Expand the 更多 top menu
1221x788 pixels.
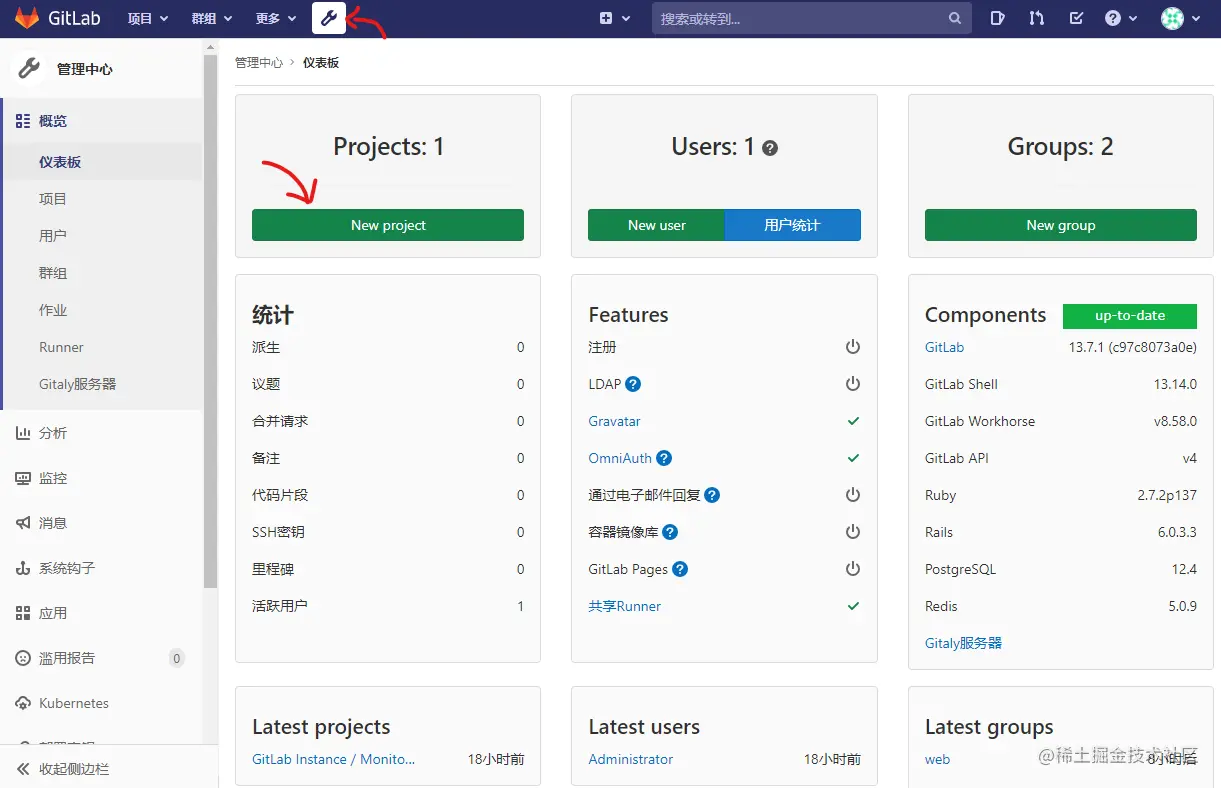pyautogui.click(x=276, y=18)
